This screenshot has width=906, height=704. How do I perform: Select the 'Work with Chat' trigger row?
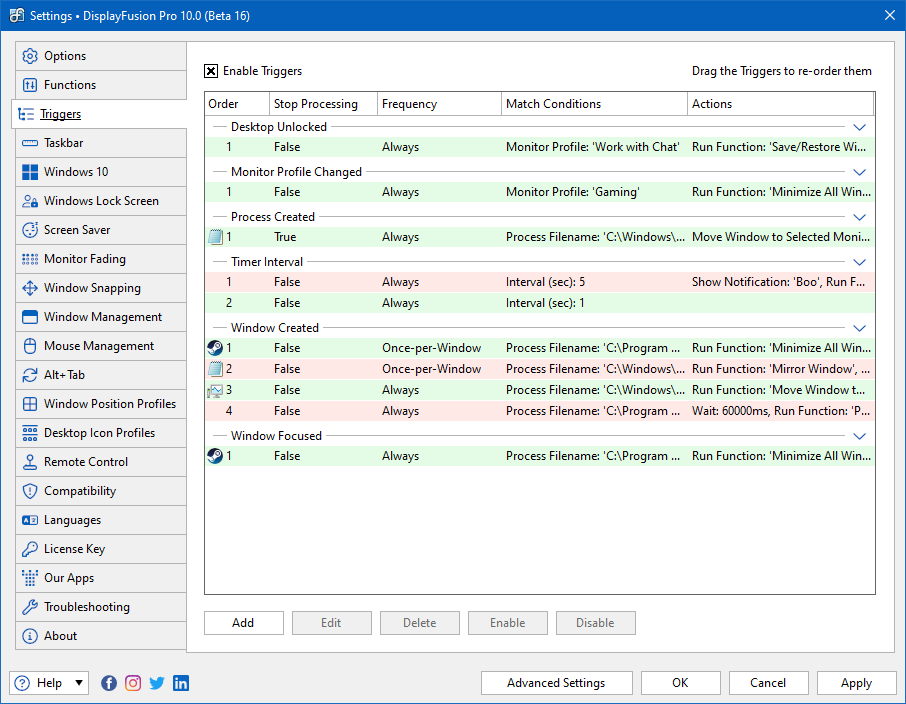[540, 147]
